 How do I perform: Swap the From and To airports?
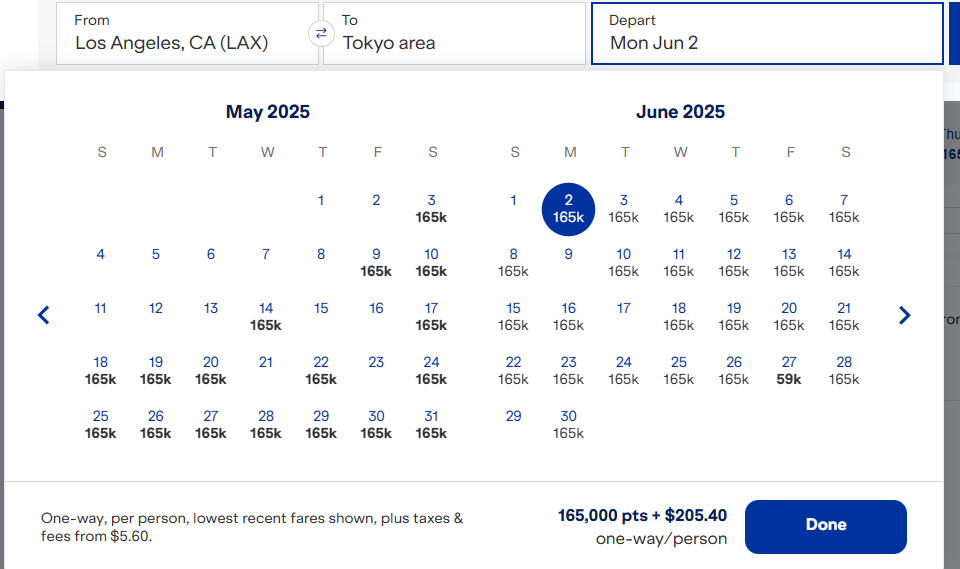(x=321, y=33)
